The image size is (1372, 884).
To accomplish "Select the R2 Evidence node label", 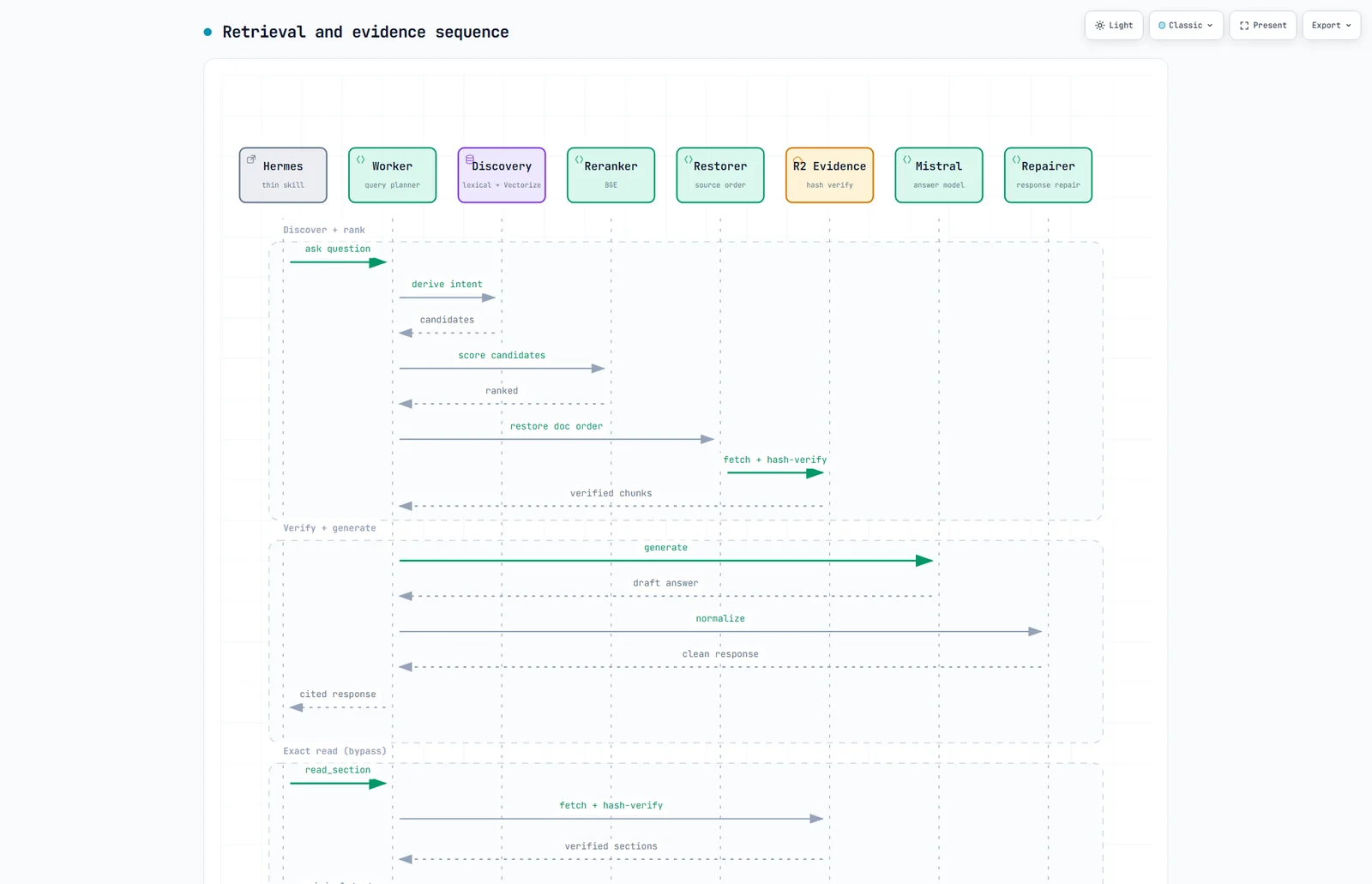I will click(829, 166).
